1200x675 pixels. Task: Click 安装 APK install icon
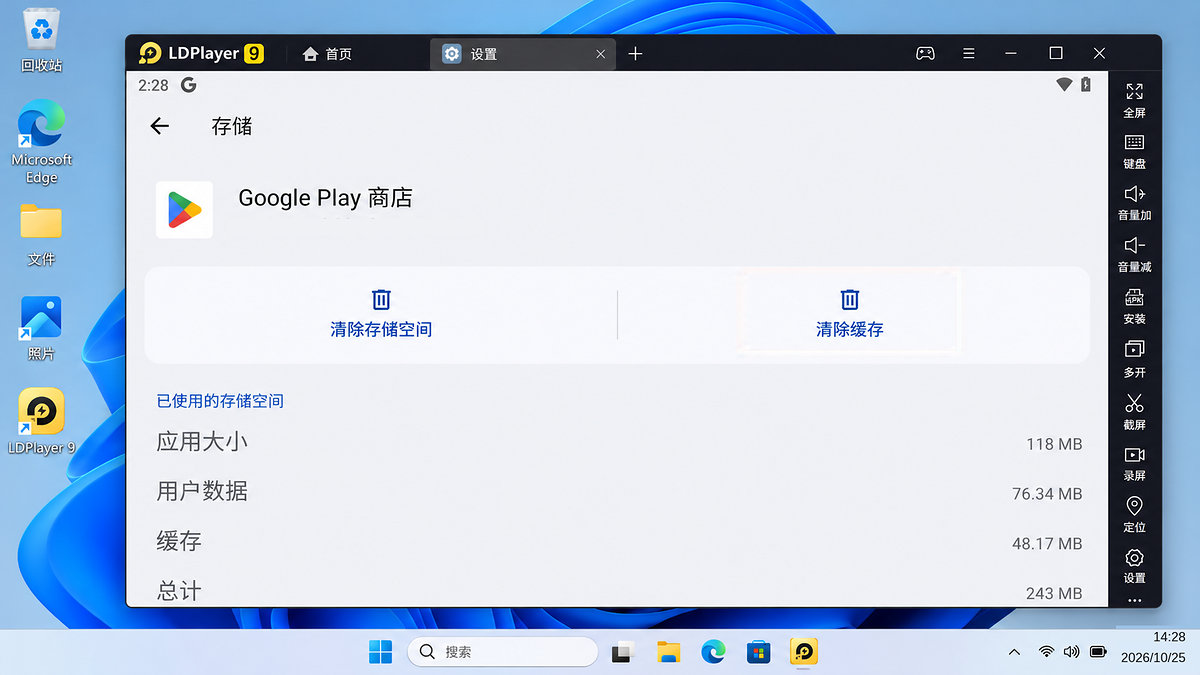(1134, 307)
